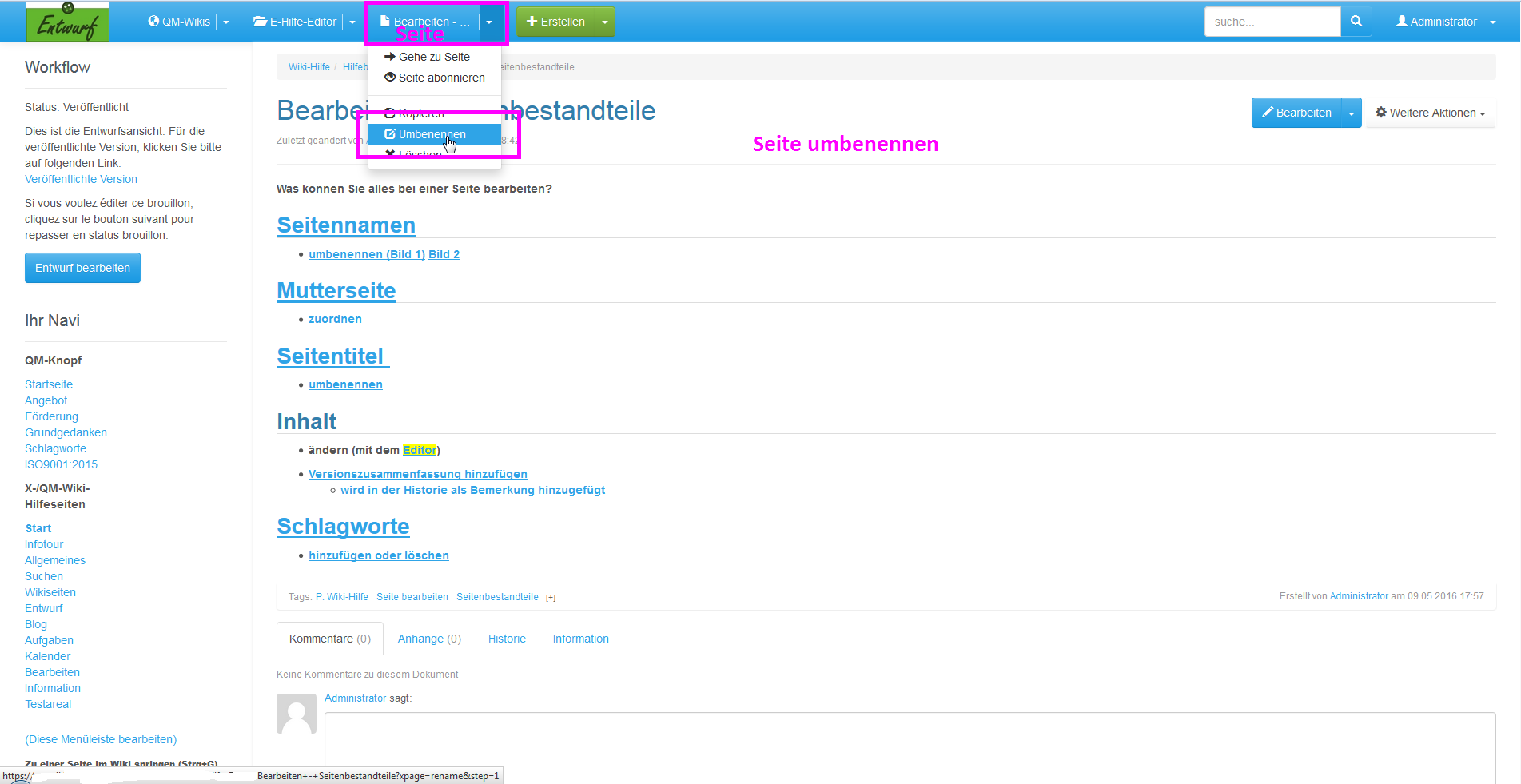Focus the suche search field
The image size is (1521, 784).
point(1272,22)
